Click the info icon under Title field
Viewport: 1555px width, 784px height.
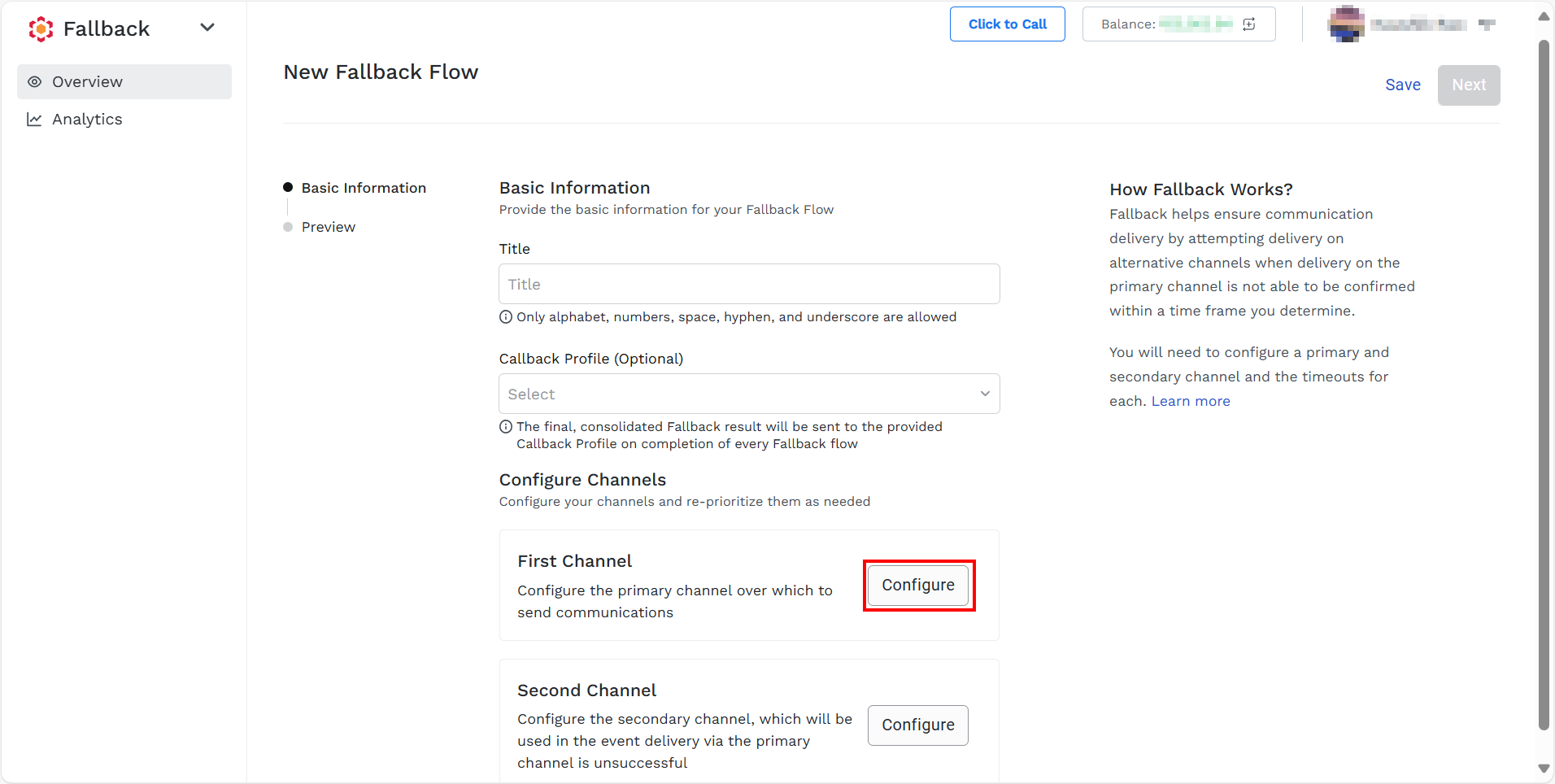(x=506, y=317)
